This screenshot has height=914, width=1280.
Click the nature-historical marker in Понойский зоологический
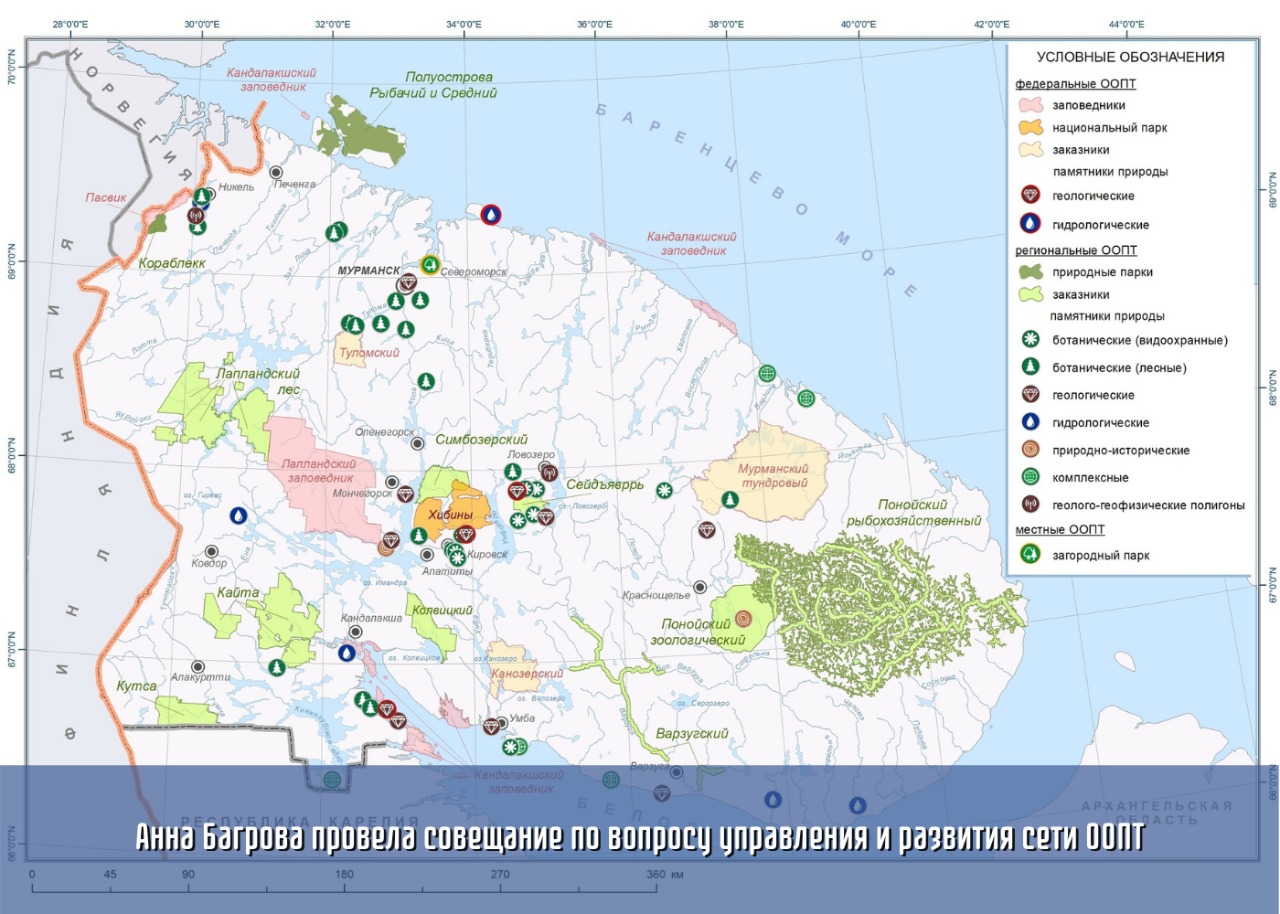743,619
